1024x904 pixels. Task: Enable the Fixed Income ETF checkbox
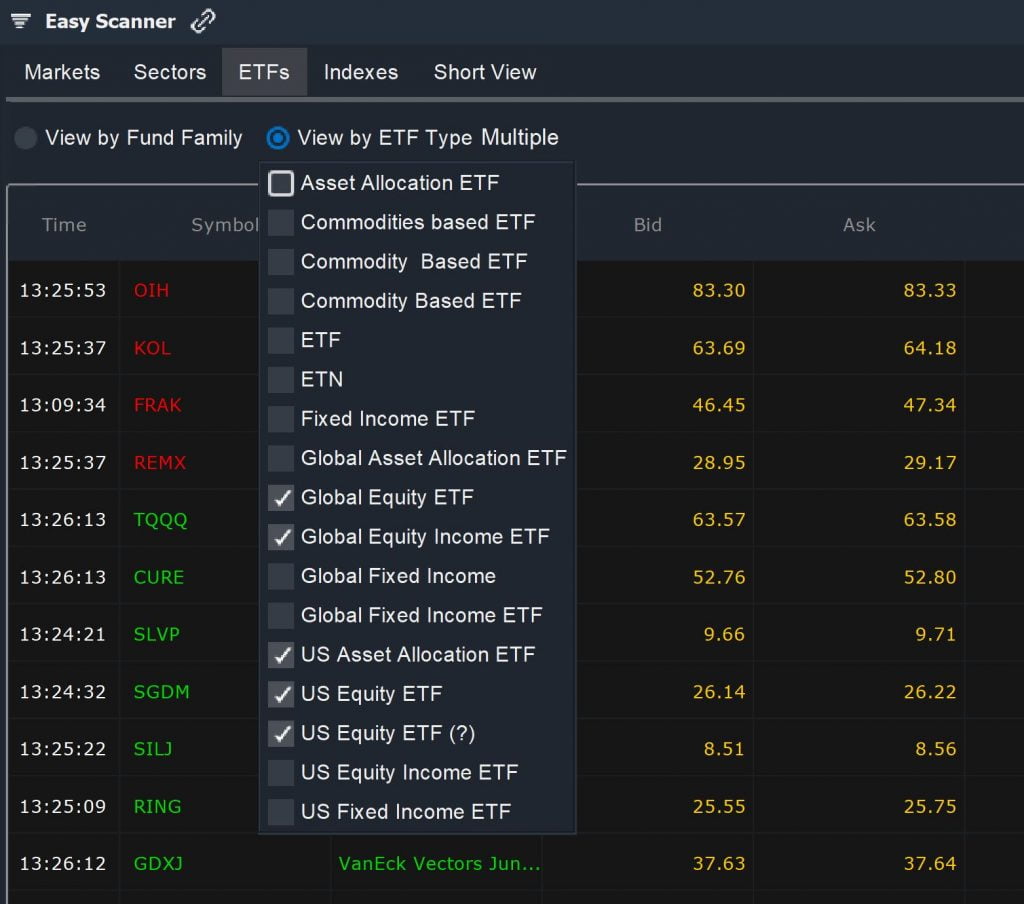coord(281,419)
